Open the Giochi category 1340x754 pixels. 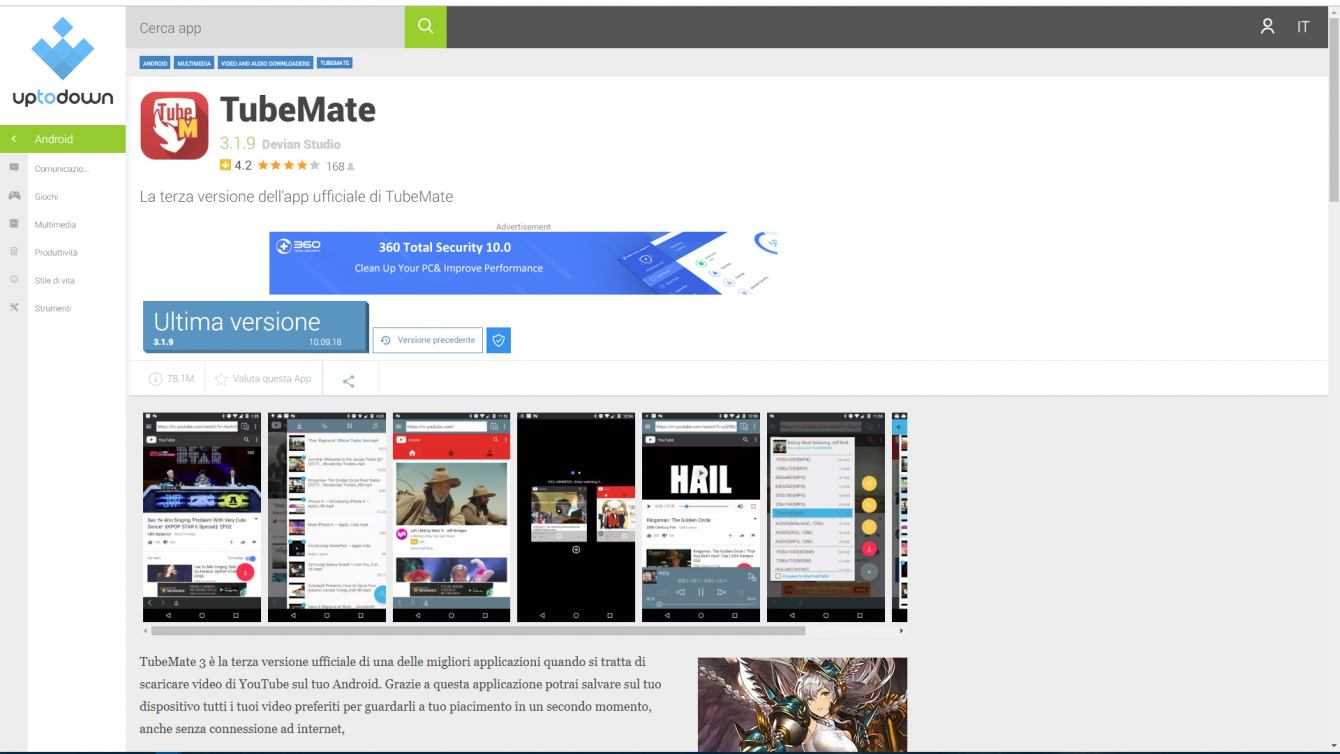tap(46, 196)
